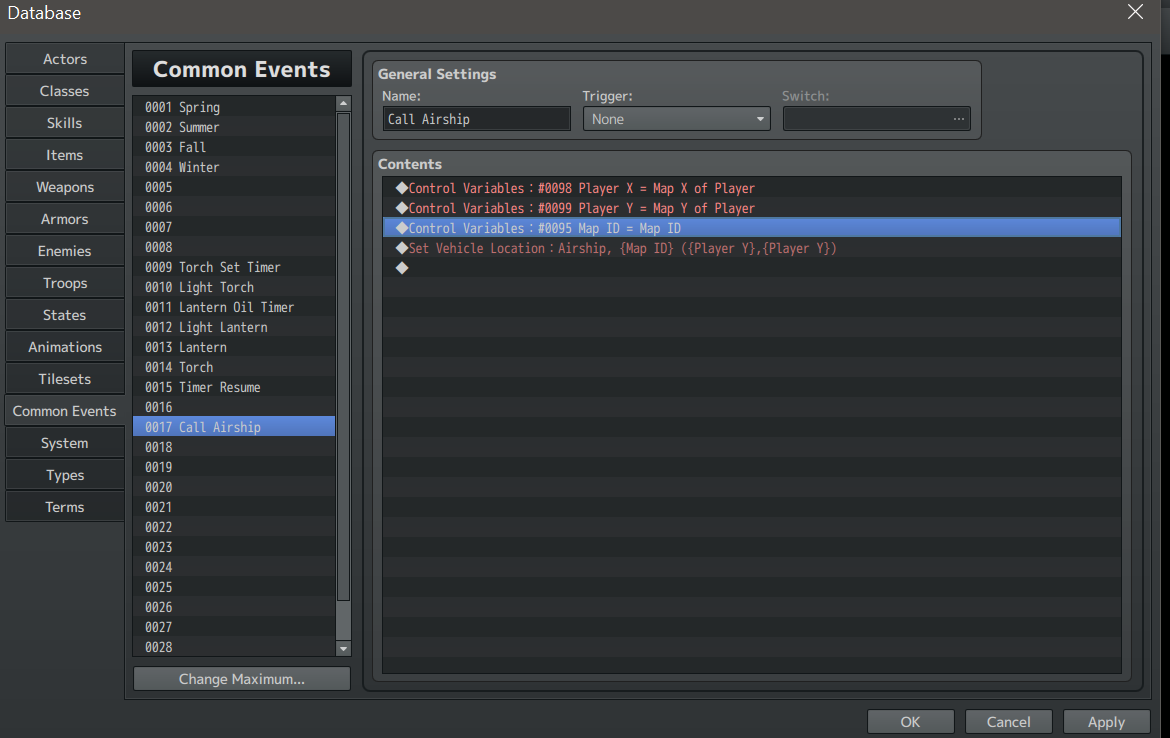Click the common events list scrollbar
Image resolution: width=1170 pixels, height=738 pixels.
[x=343, y=357]
